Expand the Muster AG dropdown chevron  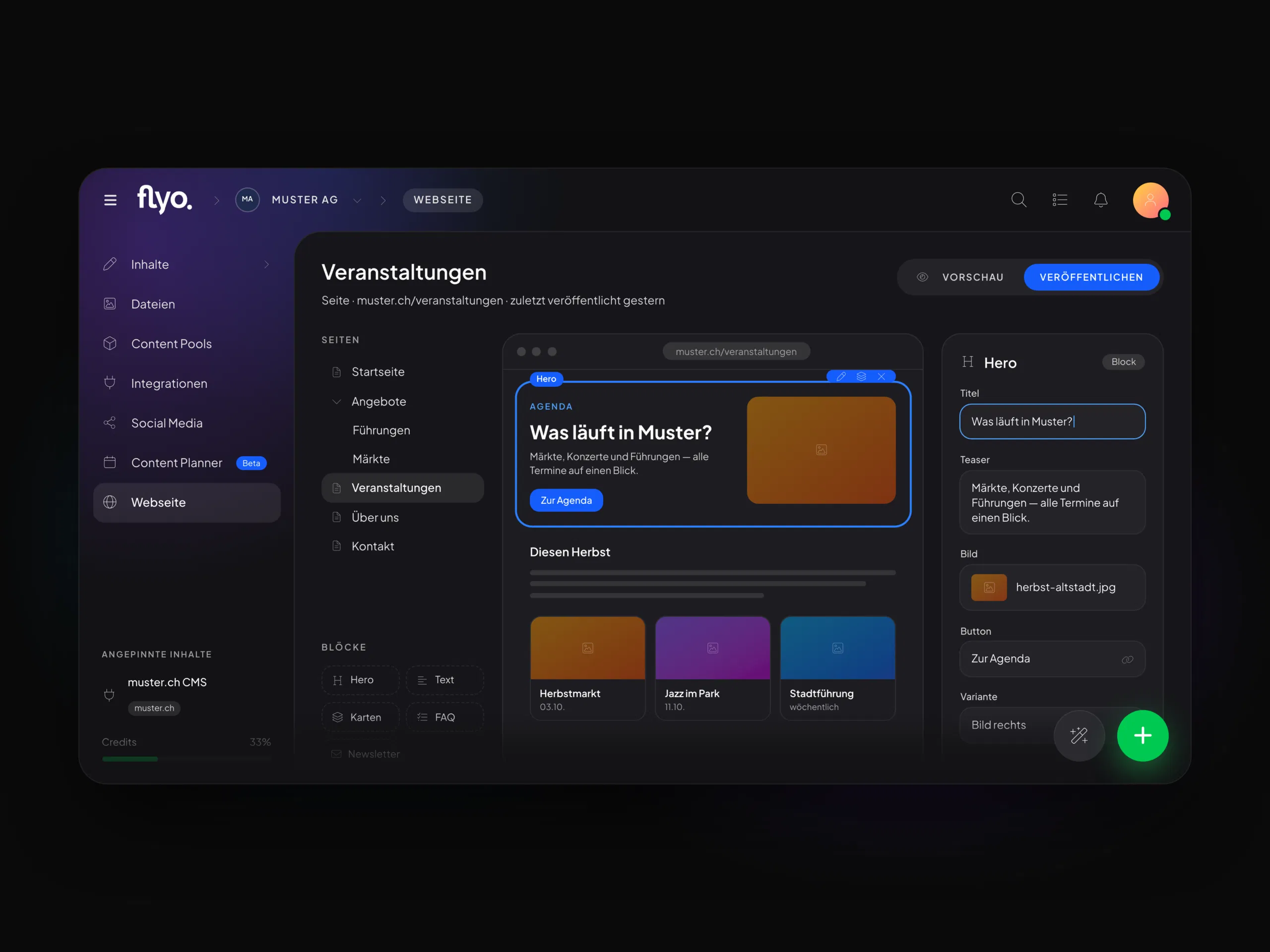tap(357, 200)
